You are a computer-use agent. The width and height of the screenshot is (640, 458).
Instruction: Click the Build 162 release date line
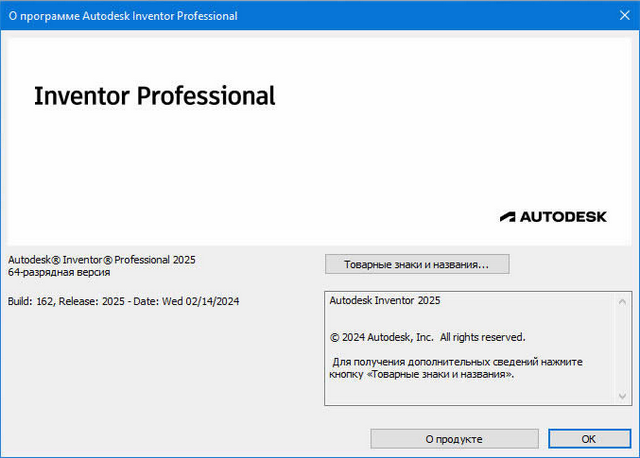pos(123,301)
